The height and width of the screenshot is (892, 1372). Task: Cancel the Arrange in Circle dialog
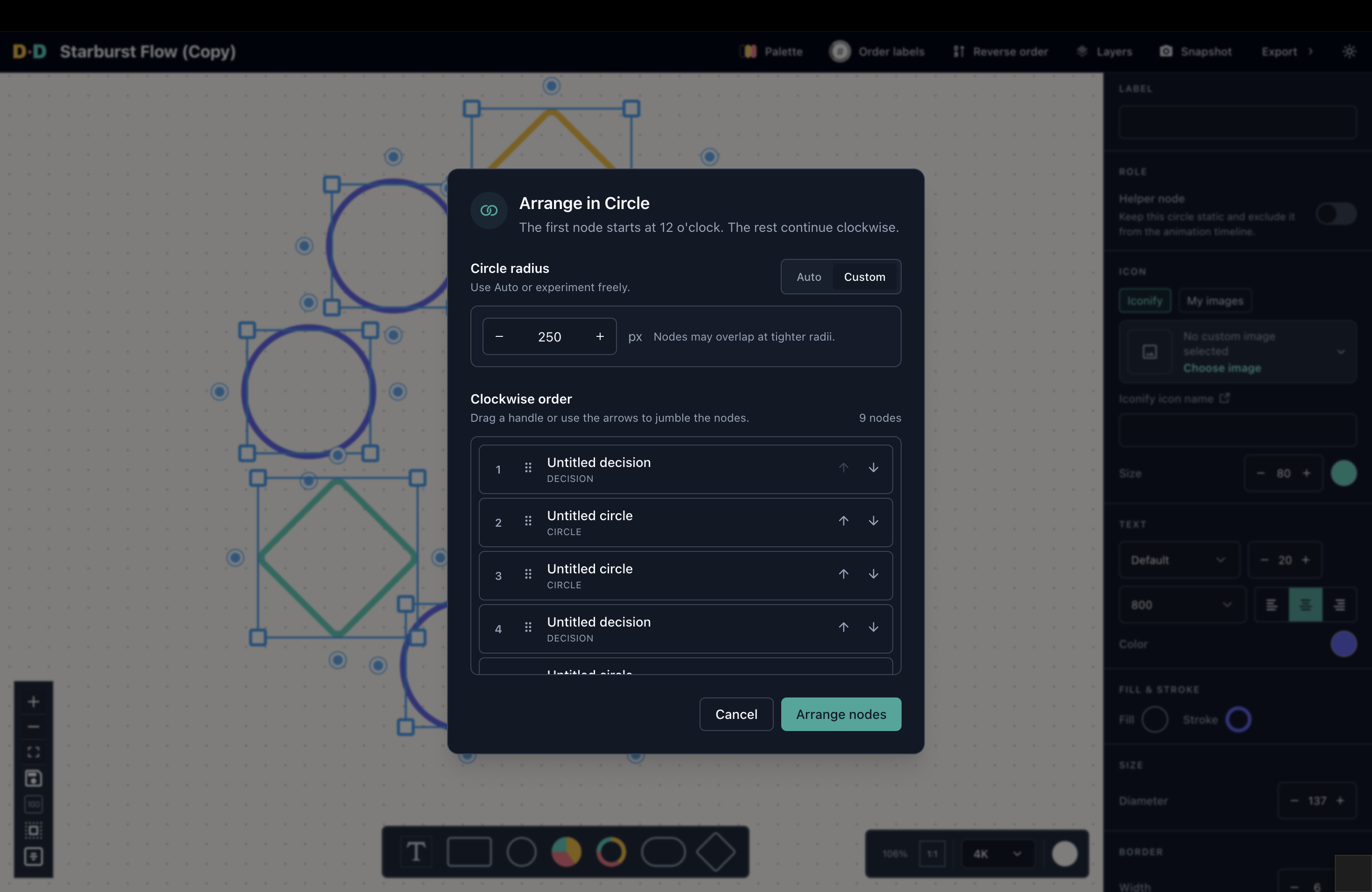coord(736,715)
